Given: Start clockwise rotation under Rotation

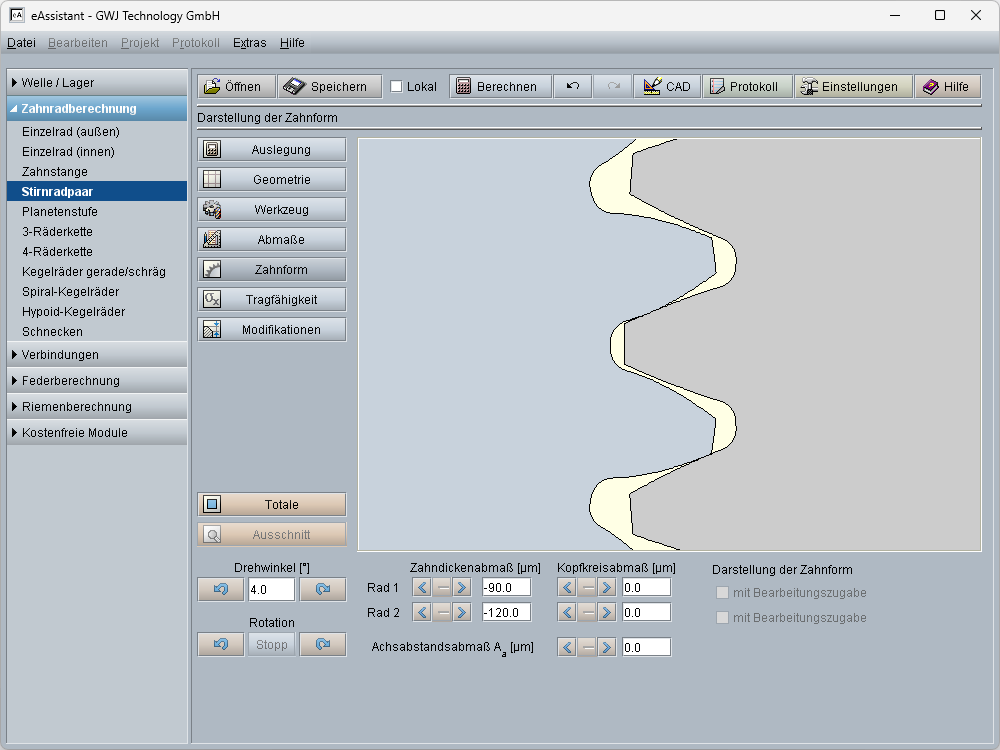Looking at the screenshot, I should click(x=323, y=645).
